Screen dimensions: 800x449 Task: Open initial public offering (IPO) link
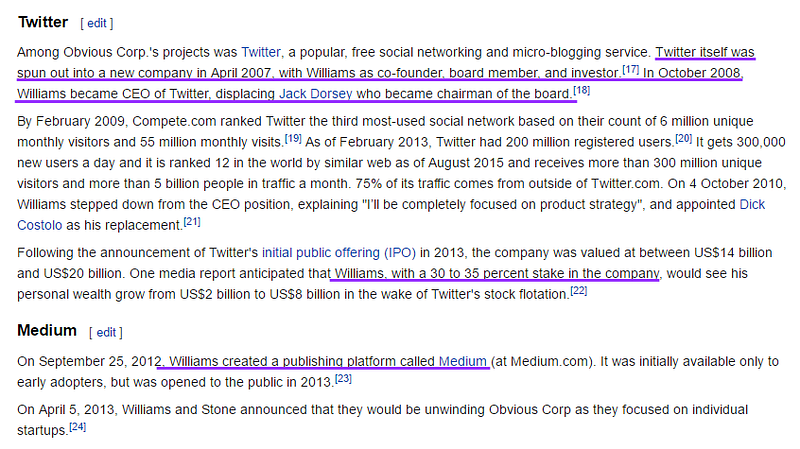click(339, 253)
